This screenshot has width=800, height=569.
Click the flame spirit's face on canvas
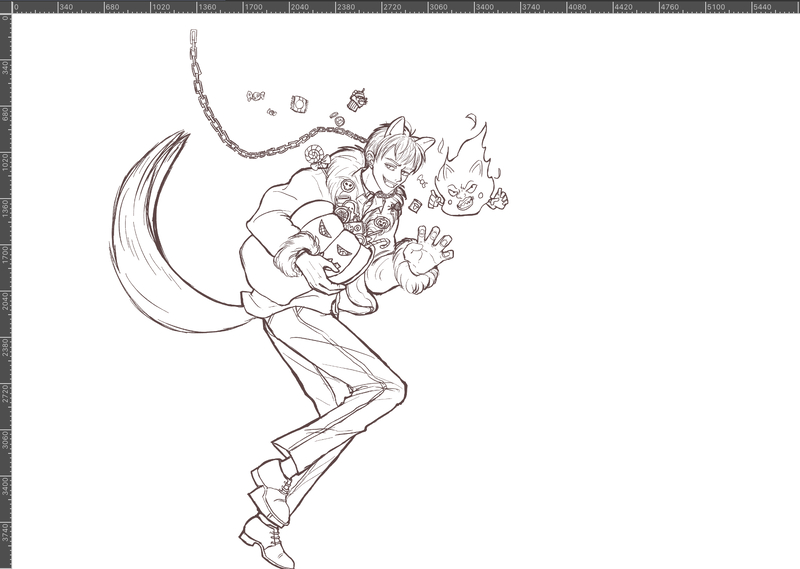pyautogui.click(x=464, y=191)
